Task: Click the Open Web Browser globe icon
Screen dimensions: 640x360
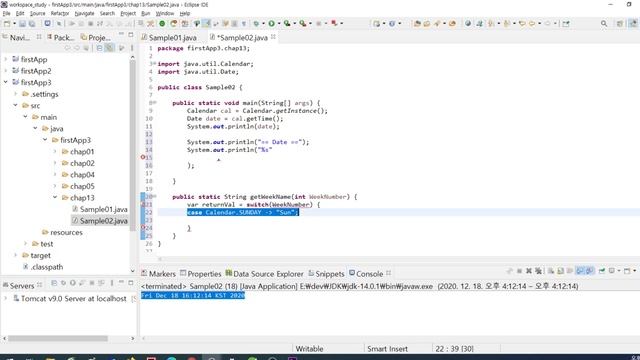Action: [x=468, y=24]
